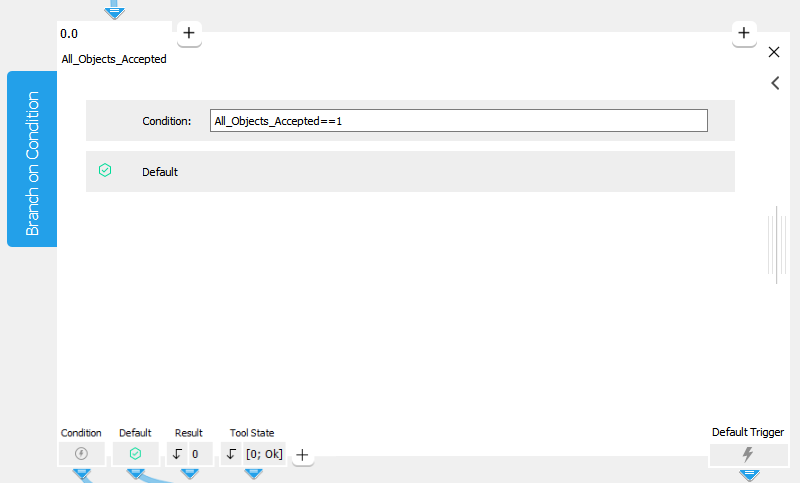The image size is (800, 483).
Task: Click the Tool State value [0; Ok]
Action: 264,454
